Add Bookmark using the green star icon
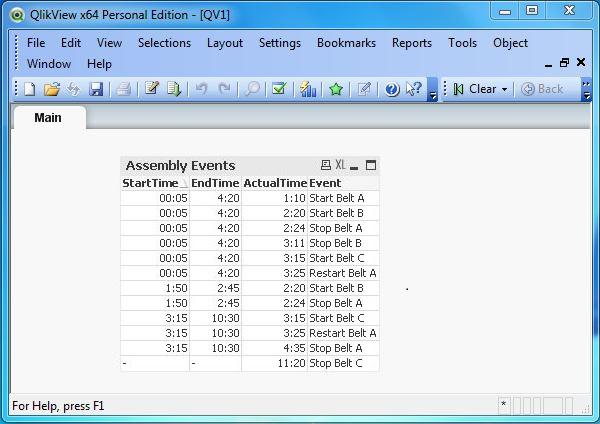The width and height of the screenshot is (600, 424). [336, 89]
